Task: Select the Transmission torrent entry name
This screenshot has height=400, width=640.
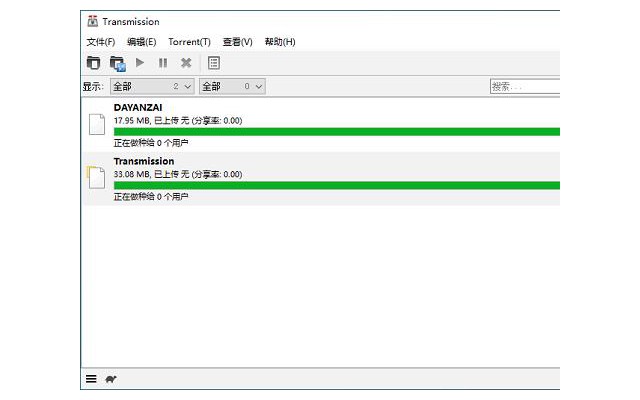Action: pyautogui.click(x=144, y=161)
